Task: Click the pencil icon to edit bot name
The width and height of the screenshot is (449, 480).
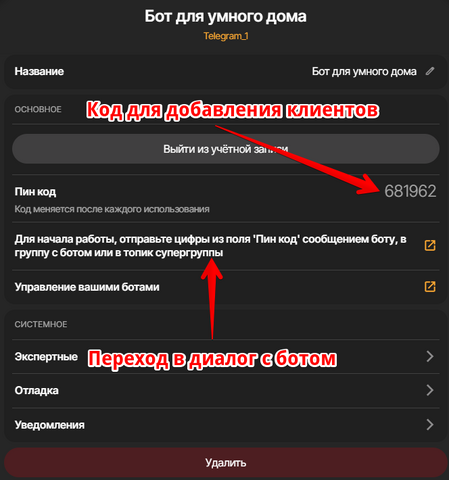Action: [x=430, y=71]
